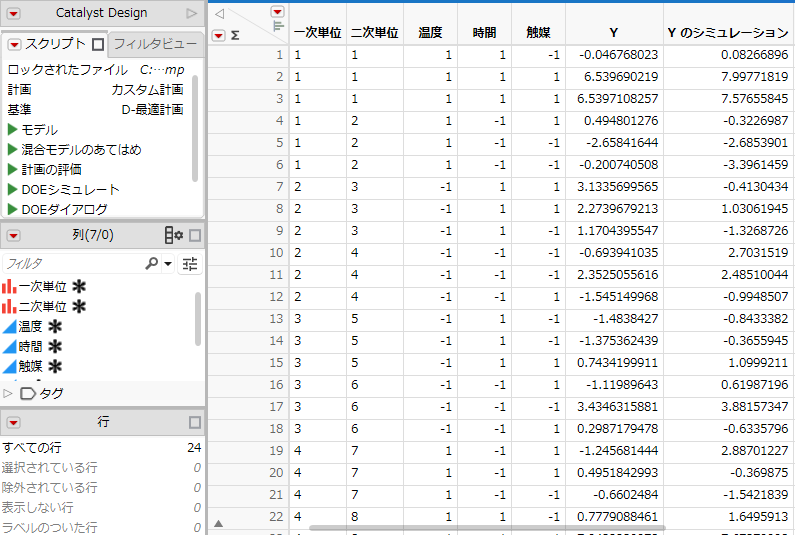Click the black up arrow at table bottom-left
Viewport: 795px width, 535px height.
point(219,523)
